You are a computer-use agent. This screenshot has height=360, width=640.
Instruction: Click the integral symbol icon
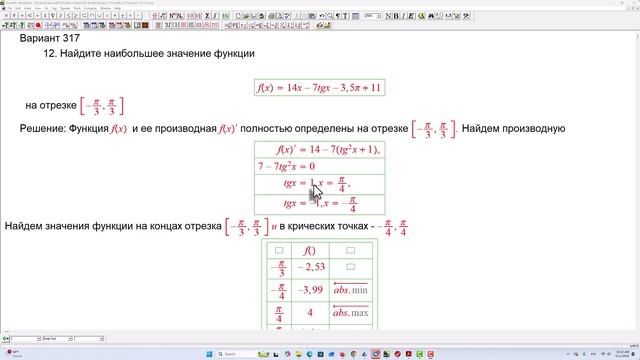[215, 16]
